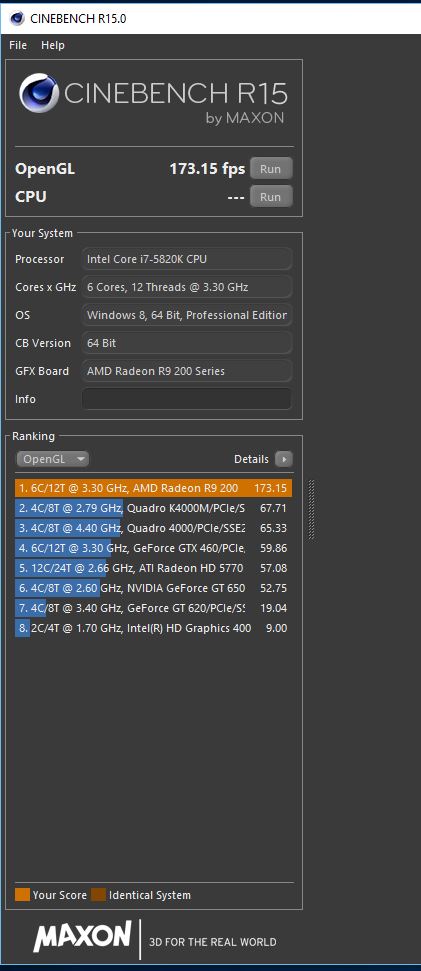Click the Cinebench R15 sphere logo
This screenshot has width=421, height=971.
(x=39, y=93)
